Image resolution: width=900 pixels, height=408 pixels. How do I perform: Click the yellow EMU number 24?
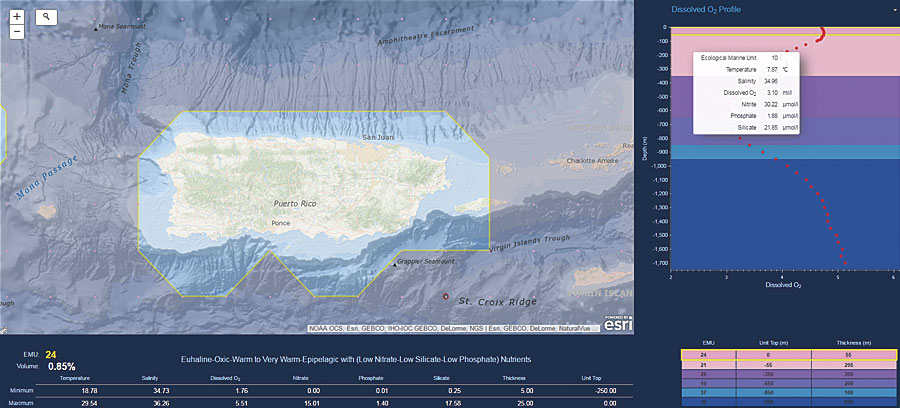(51, 355)
